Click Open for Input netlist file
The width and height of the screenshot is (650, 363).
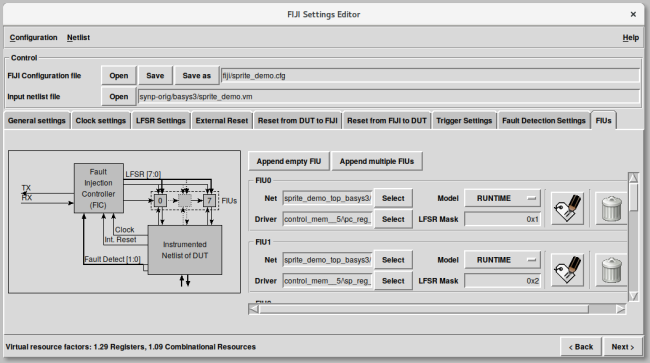pyautogui.click(x=119, y=97)
